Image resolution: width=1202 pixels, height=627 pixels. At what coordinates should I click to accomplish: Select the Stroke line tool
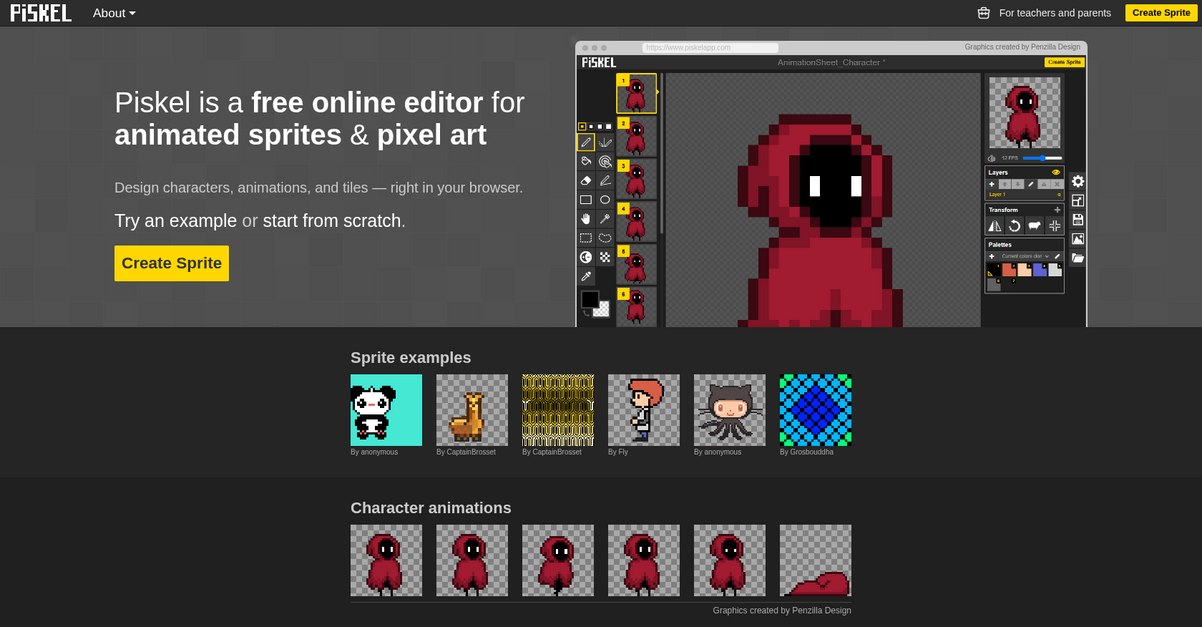point(605,180)
